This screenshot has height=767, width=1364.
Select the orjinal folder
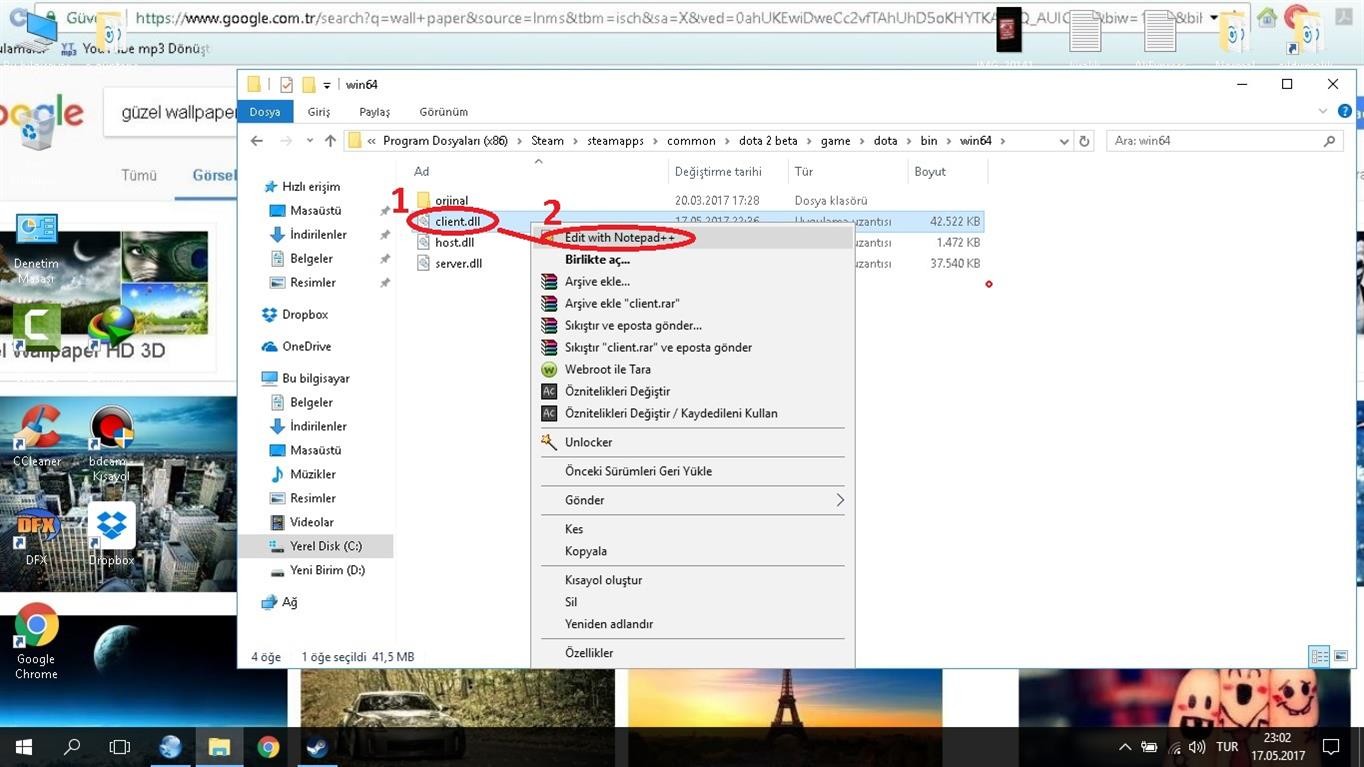(x=451, y=201)
